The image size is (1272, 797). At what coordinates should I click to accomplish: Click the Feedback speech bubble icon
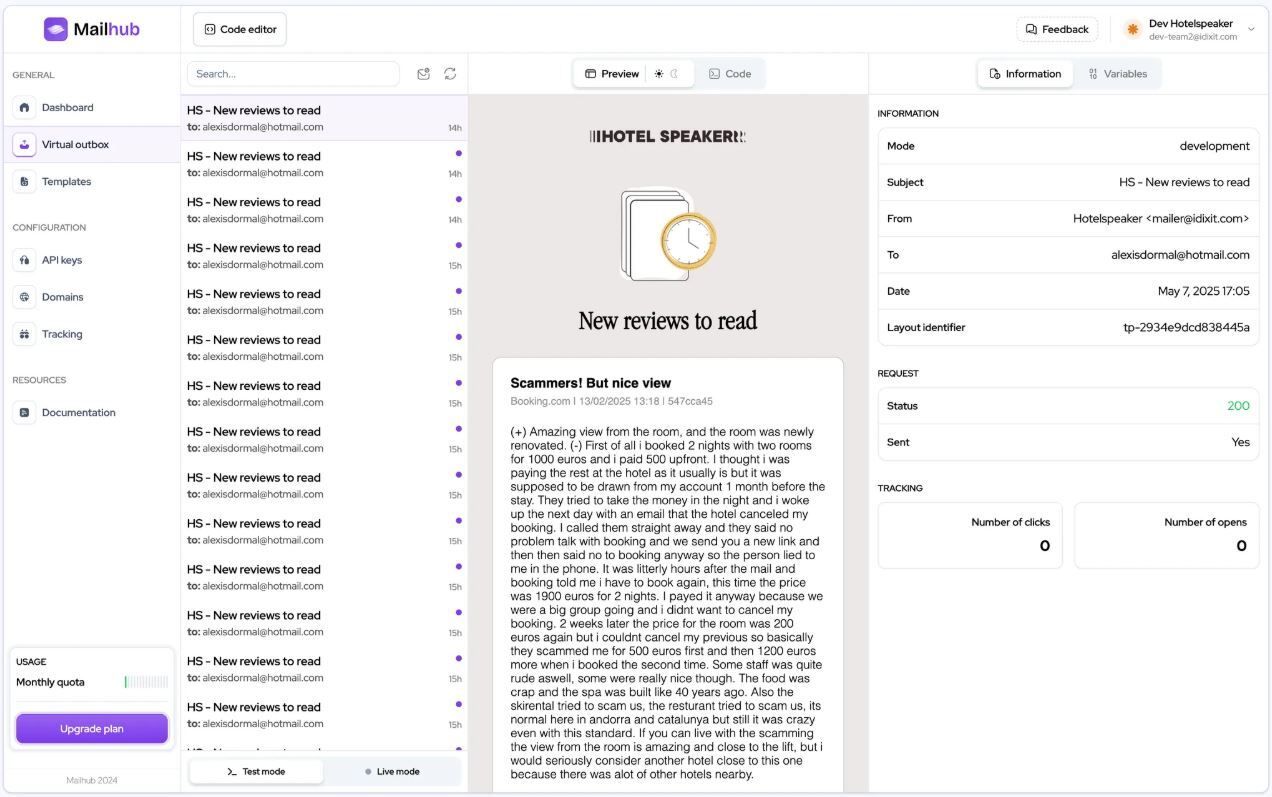coord(1031,29)
